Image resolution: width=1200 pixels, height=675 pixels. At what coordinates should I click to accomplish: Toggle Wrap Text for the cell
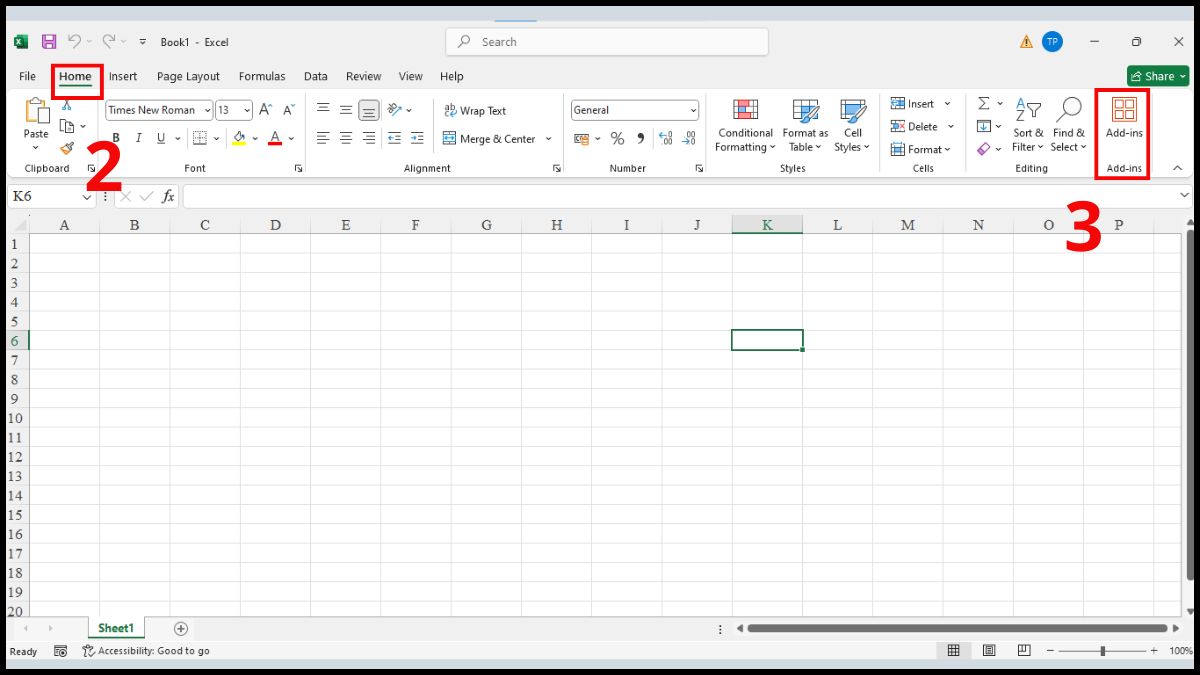point(475,111)
